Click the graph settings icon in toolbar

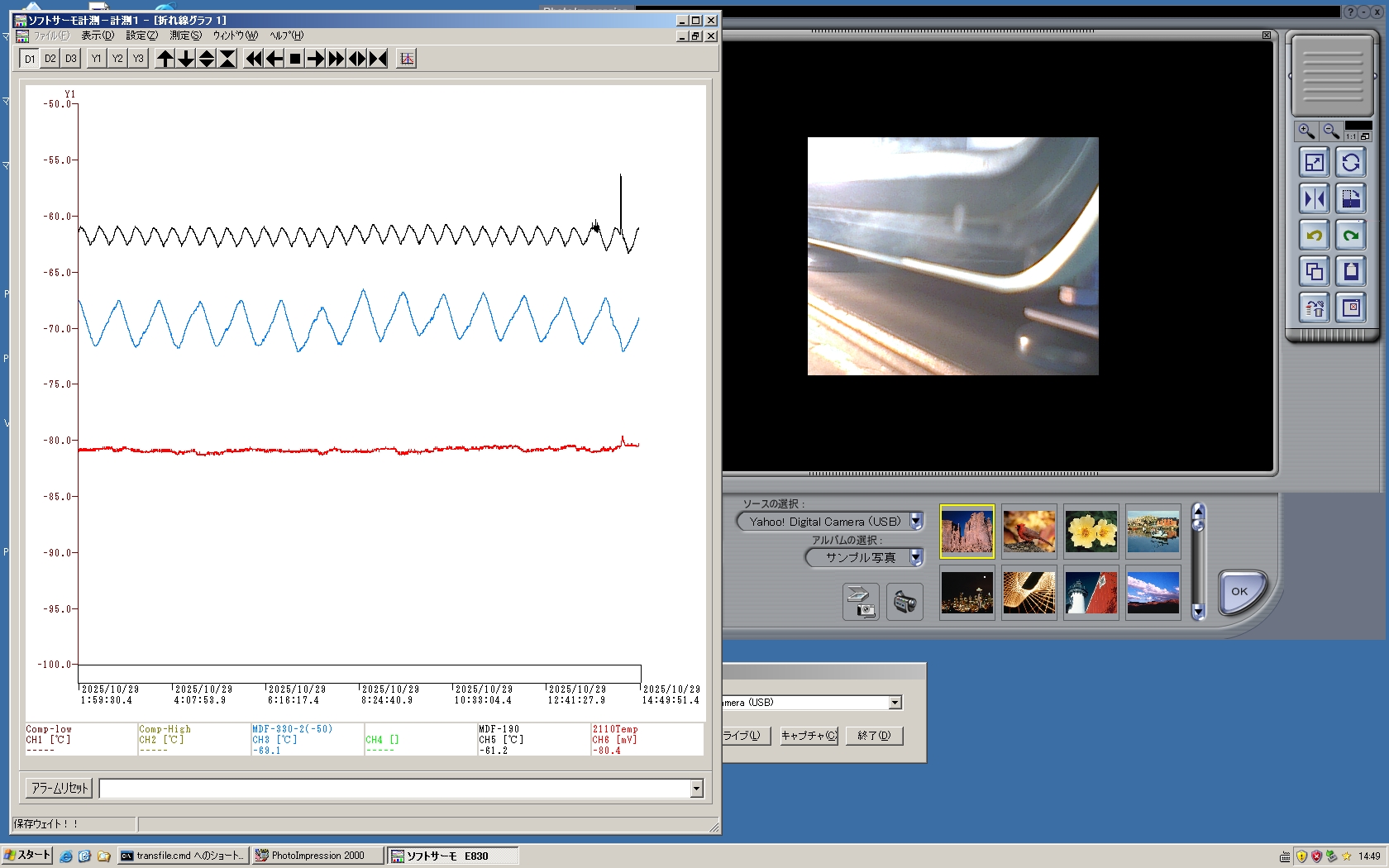pyautogui.click(x=406, y=59)
